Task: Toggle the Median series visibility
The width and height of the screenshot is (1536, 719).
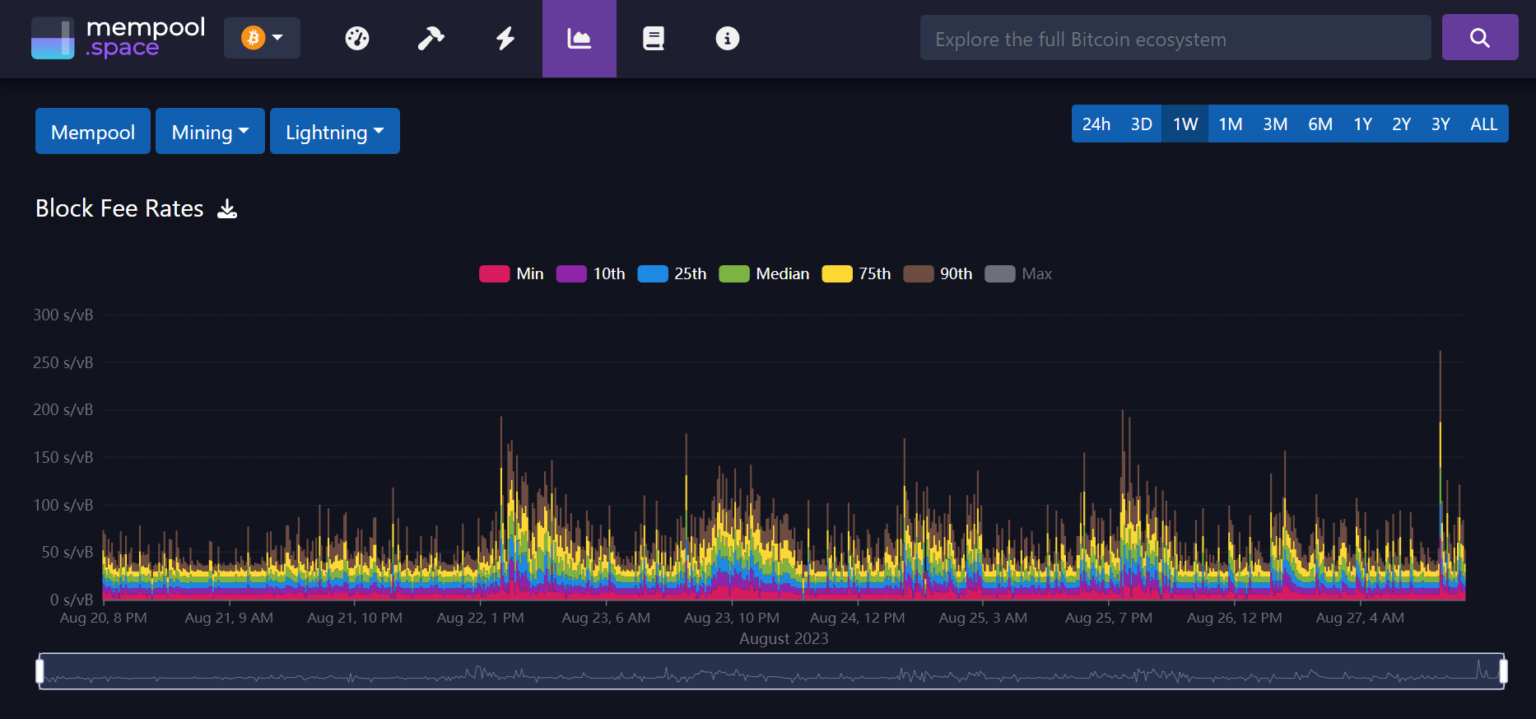Action: coord(764,273)
